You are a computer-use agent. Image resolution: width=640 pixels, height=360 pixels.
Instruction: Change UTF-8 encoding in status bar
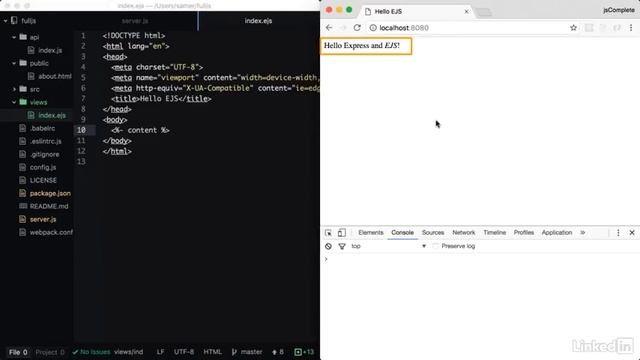pyautogui.click(x=184, y=352)
